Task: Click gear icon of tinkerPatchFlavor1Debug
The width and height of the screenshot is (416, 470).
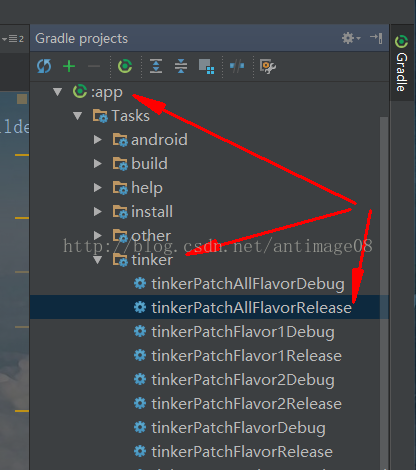Action: 140,331
